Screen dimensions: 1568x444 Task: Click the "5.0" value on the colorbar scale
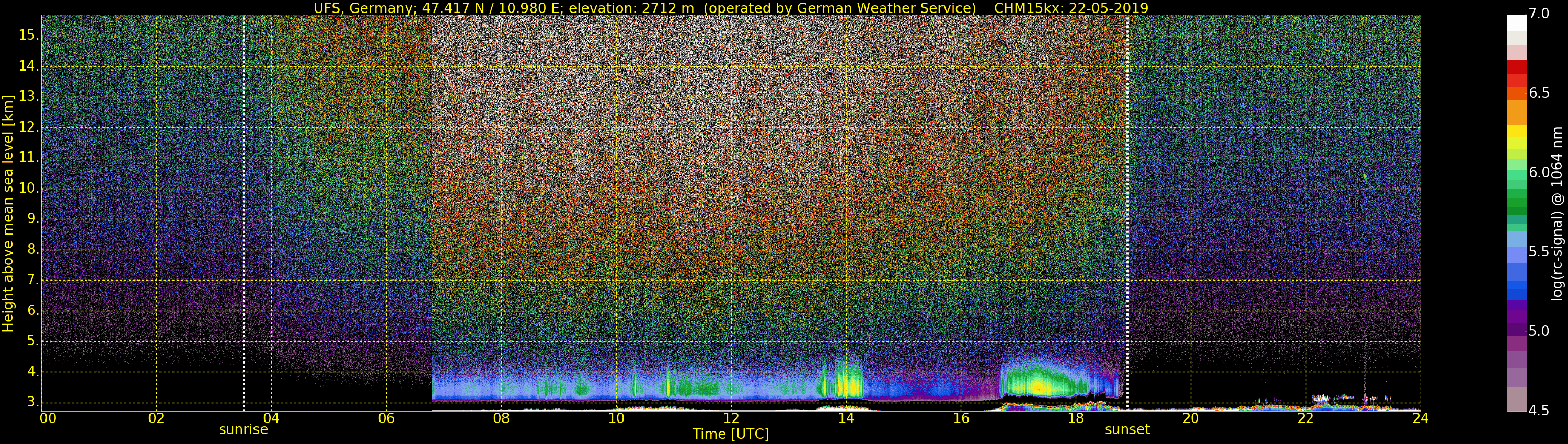click(1539, 332)
